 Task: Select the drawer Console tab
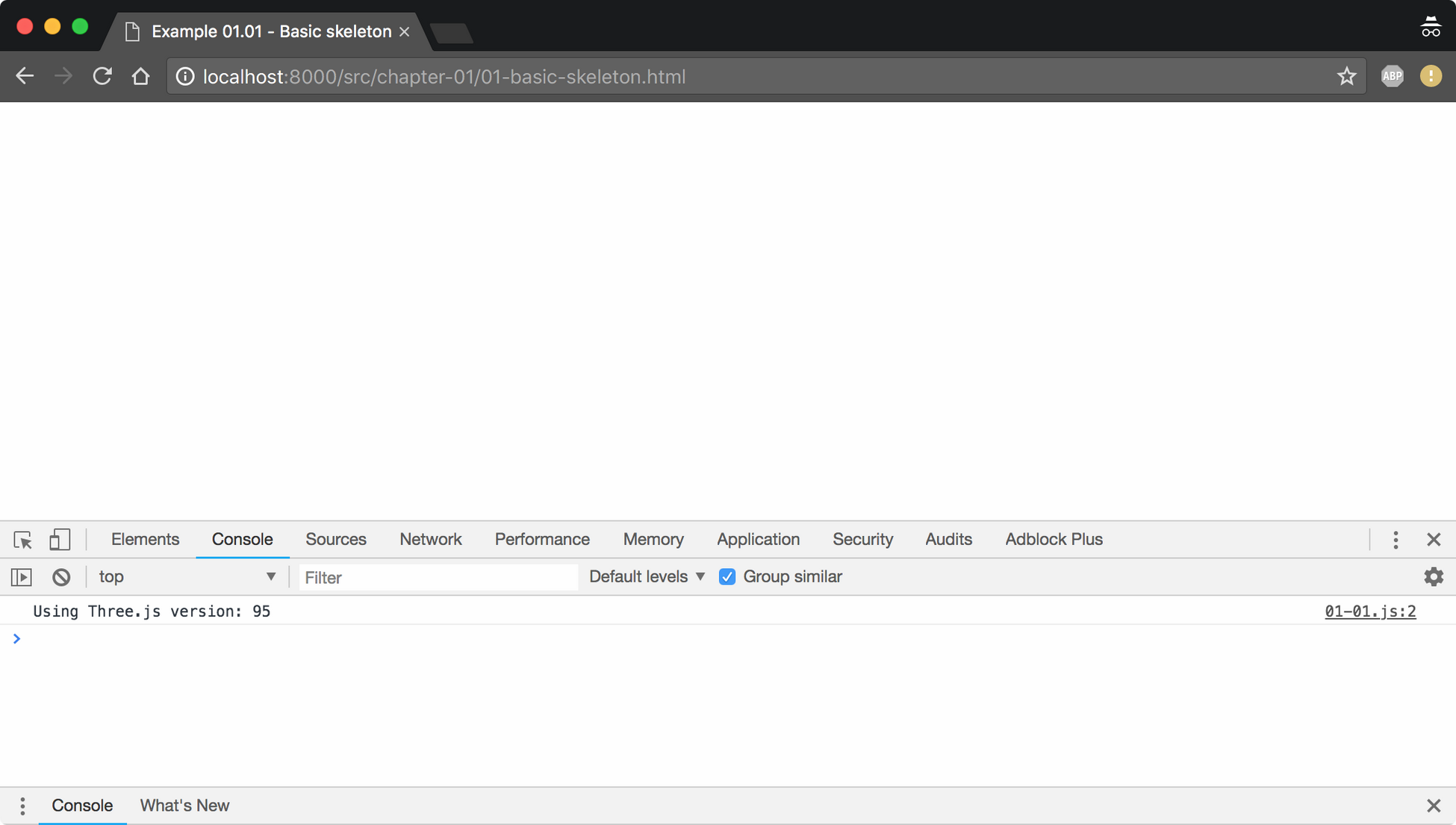click(82, 806)
